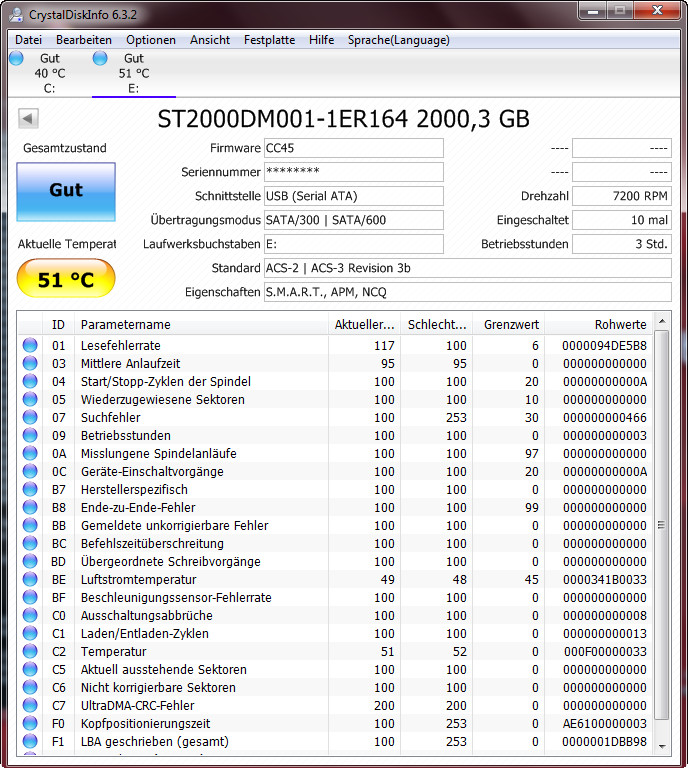Open the Bearbeiten menu
The image size is (688, 768).
(x=84, y=40)
